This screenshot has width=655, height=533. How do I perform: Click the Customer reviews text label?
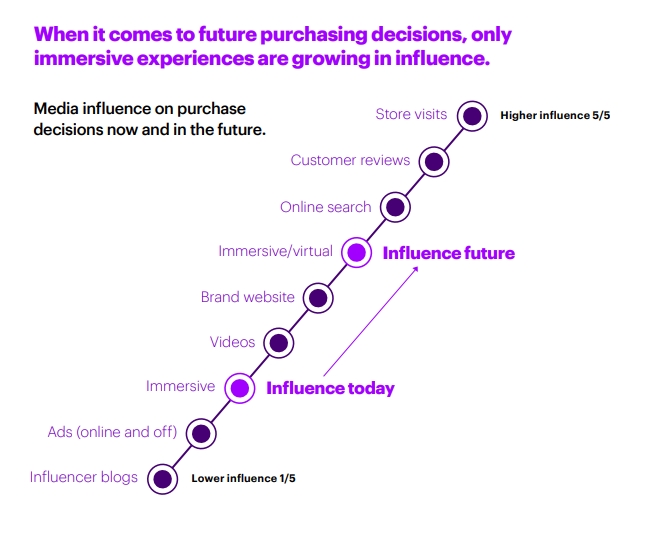click(x=350, y=160)
